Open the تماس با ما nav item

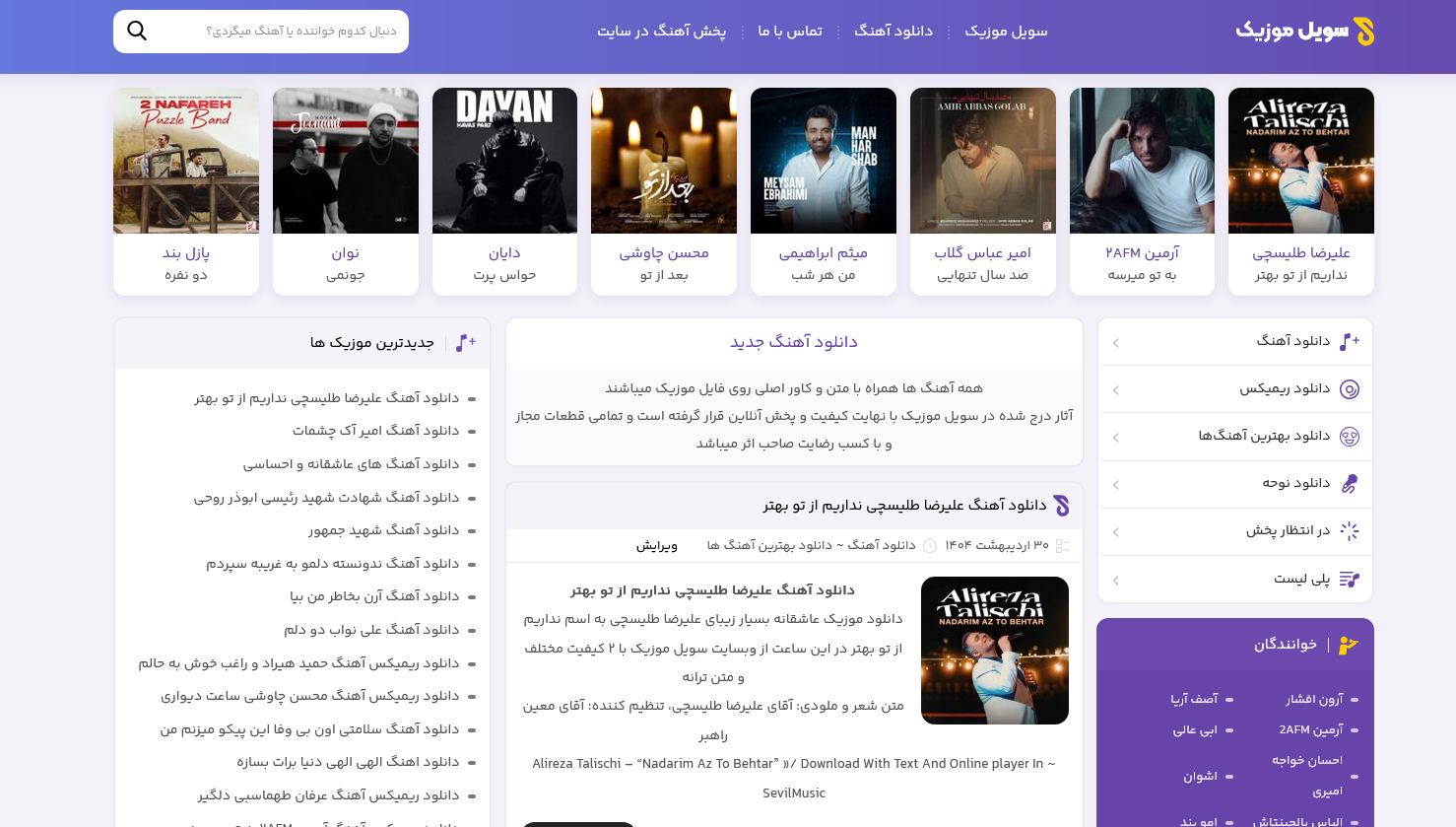pyautogui.click(x=790, y=32)
